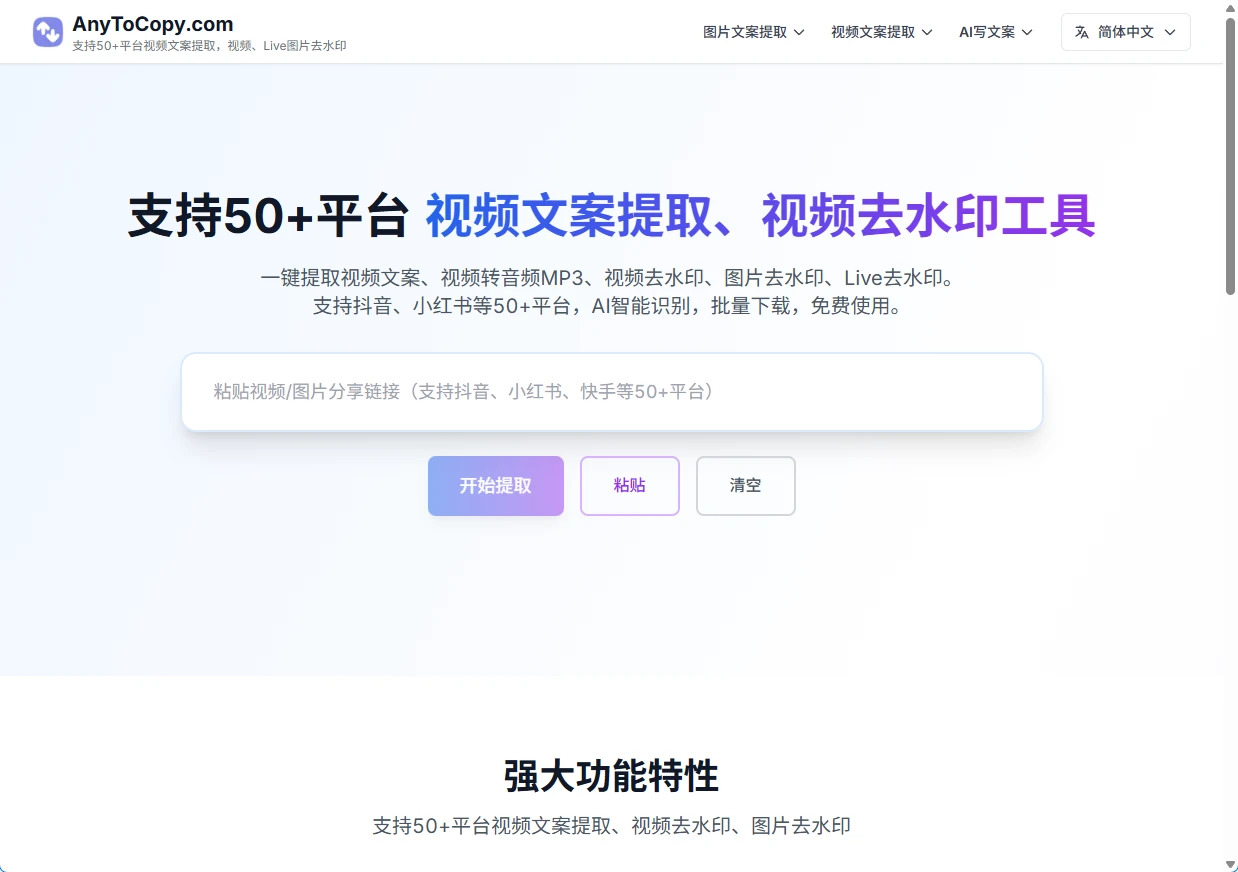Image resolution: width=1238 pixels, height=872 pixels.
Task: Click the 清空 clear button
Action: pos(745,486)
